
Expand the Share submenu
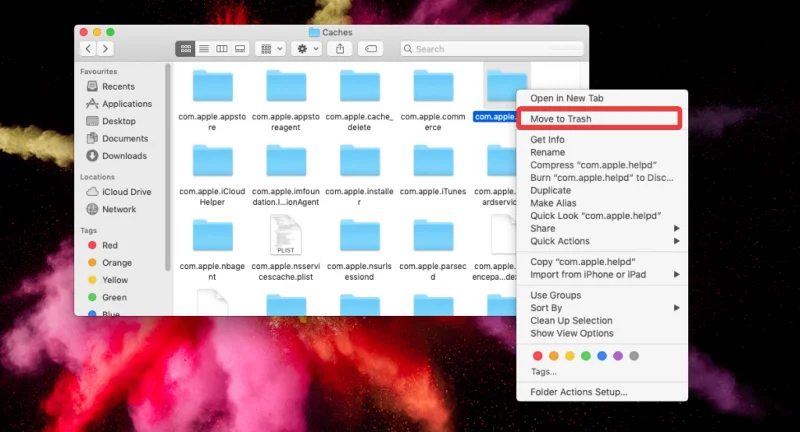[602, 228]
